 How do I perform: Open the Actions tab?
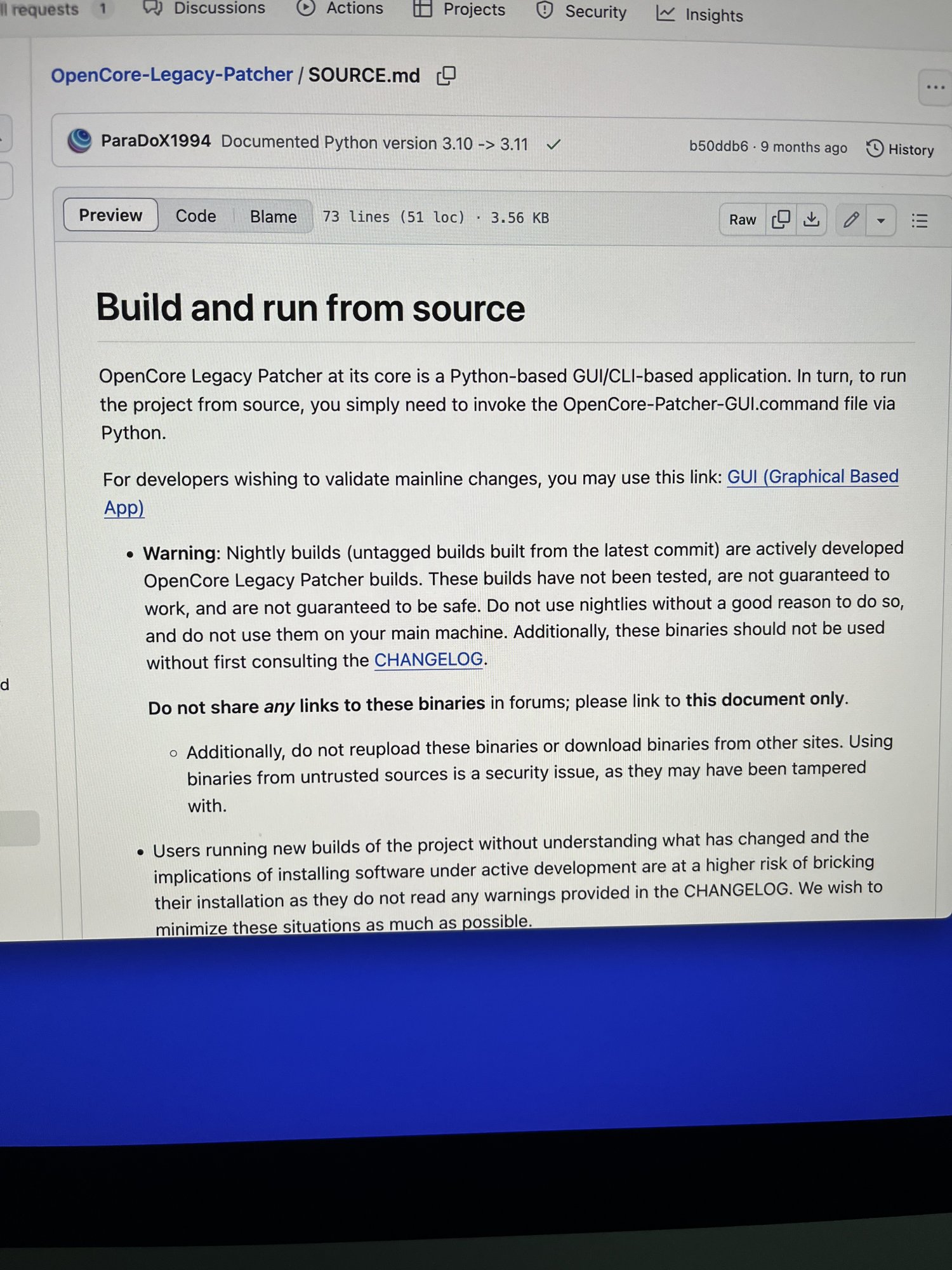tap(340, 8)
